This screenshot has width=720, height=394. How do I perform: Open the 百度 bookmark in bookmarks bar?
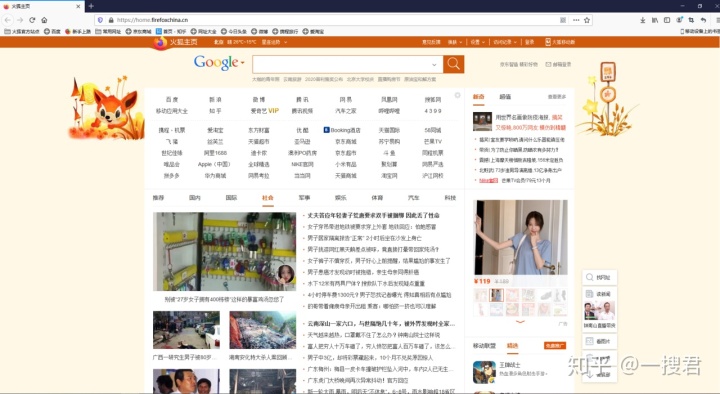coord(52,32)
